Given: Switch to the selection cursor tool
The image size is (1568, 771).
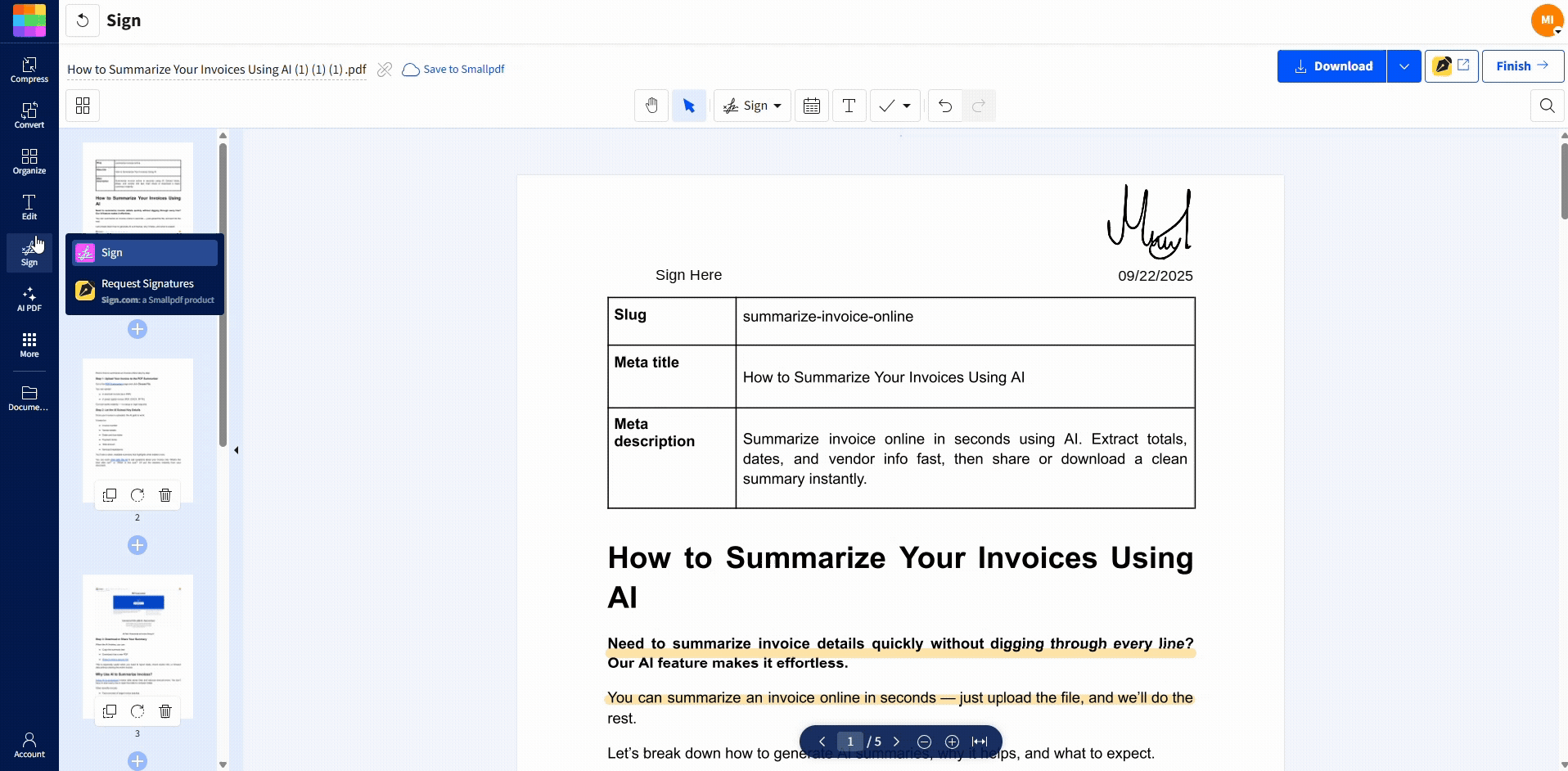Looking at the screenshot, I should 689,106.
